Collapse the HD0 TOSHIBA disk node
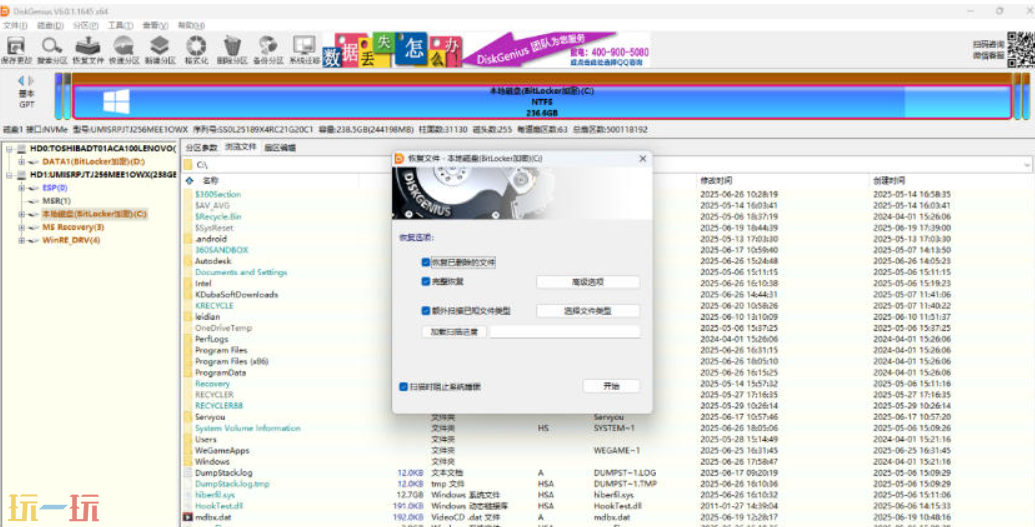This screenshot has width=1035, height=527. (x=9, y=149)
